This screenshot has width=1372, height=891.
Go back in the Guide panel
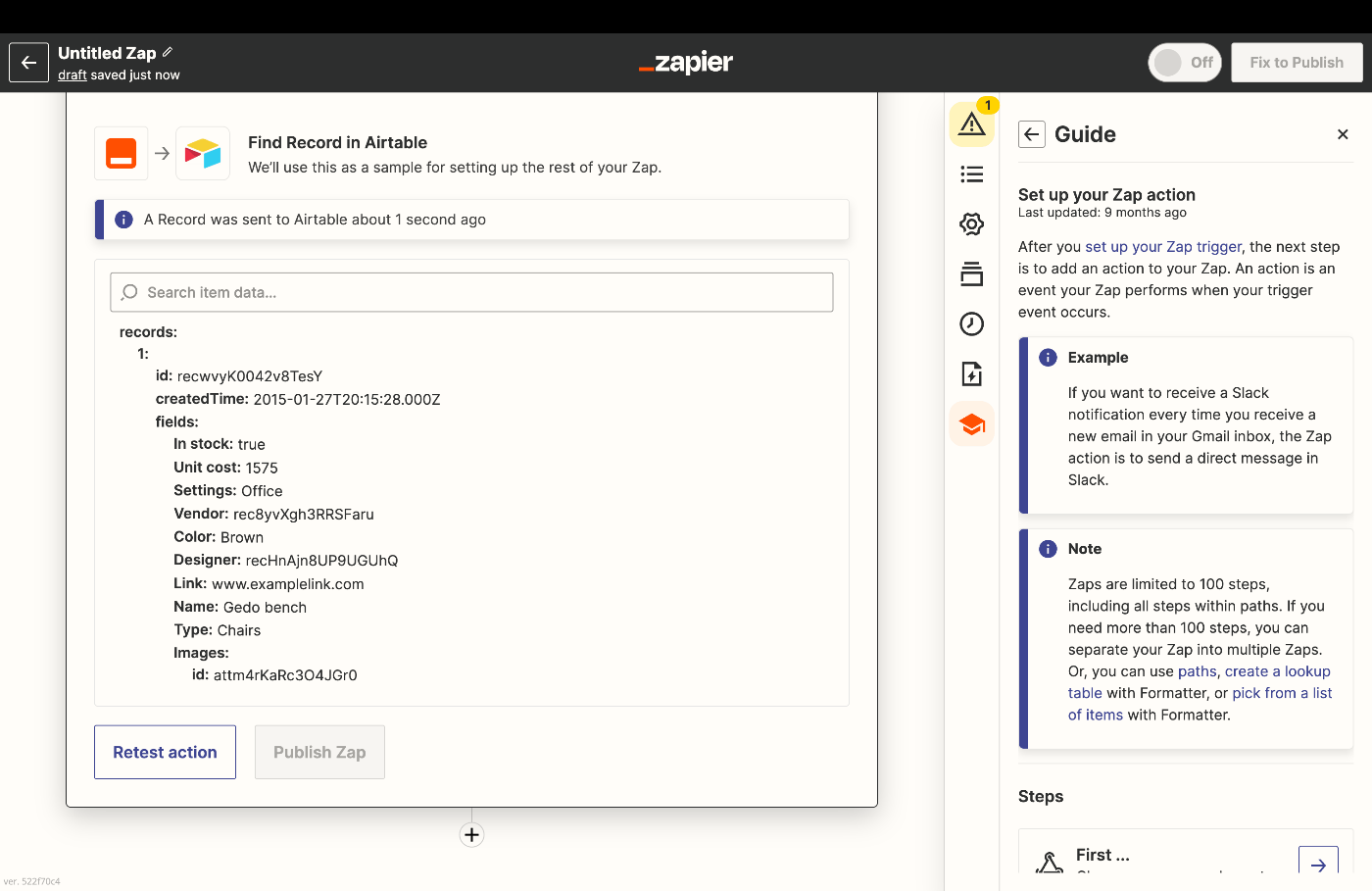click(x=1032, y=134)
